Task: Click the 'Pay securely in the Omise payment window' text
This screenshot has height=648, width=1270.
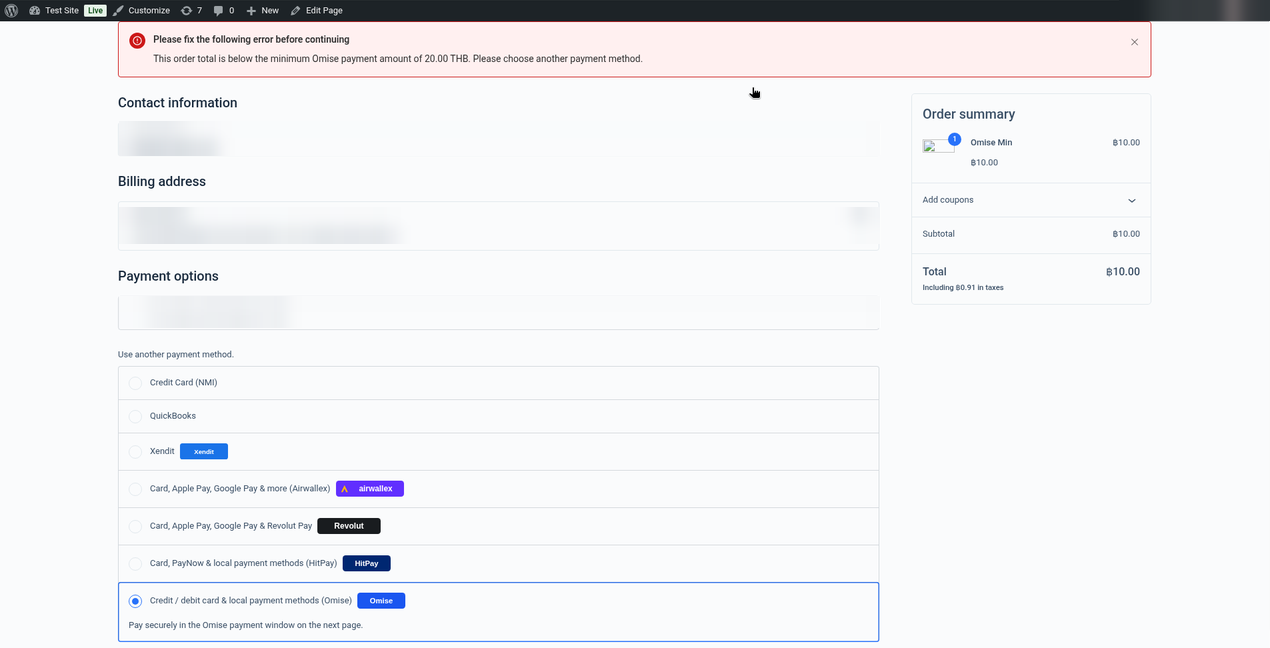Action: tap(246, 626)
